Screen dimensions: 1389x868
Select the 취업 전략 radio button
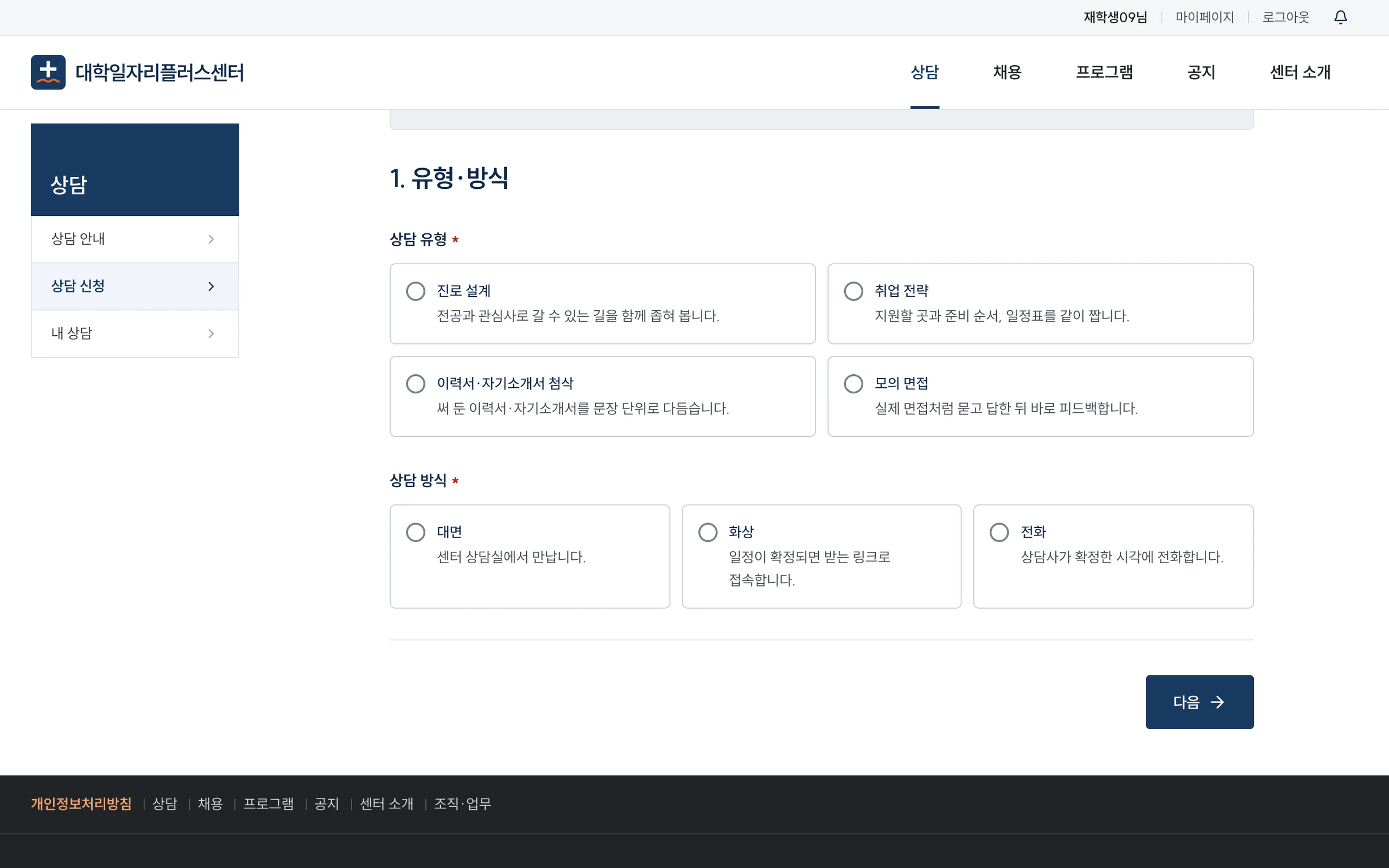[853, 291]
